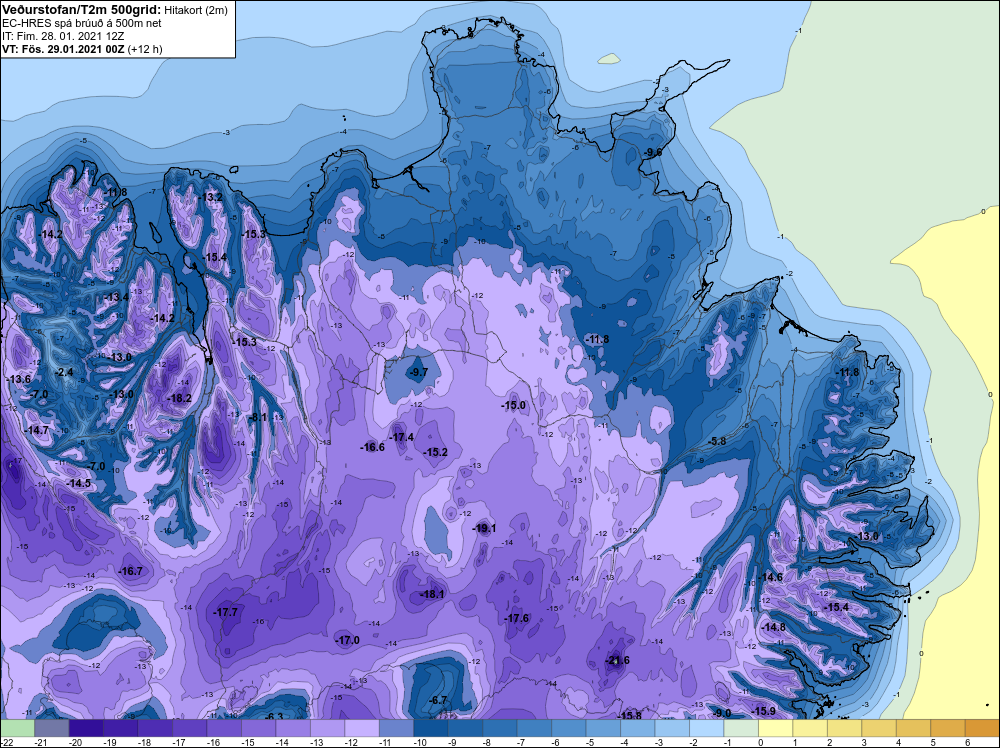
Task: Click the -20 dark purple legend swatch
Action: tap(86, 728)
